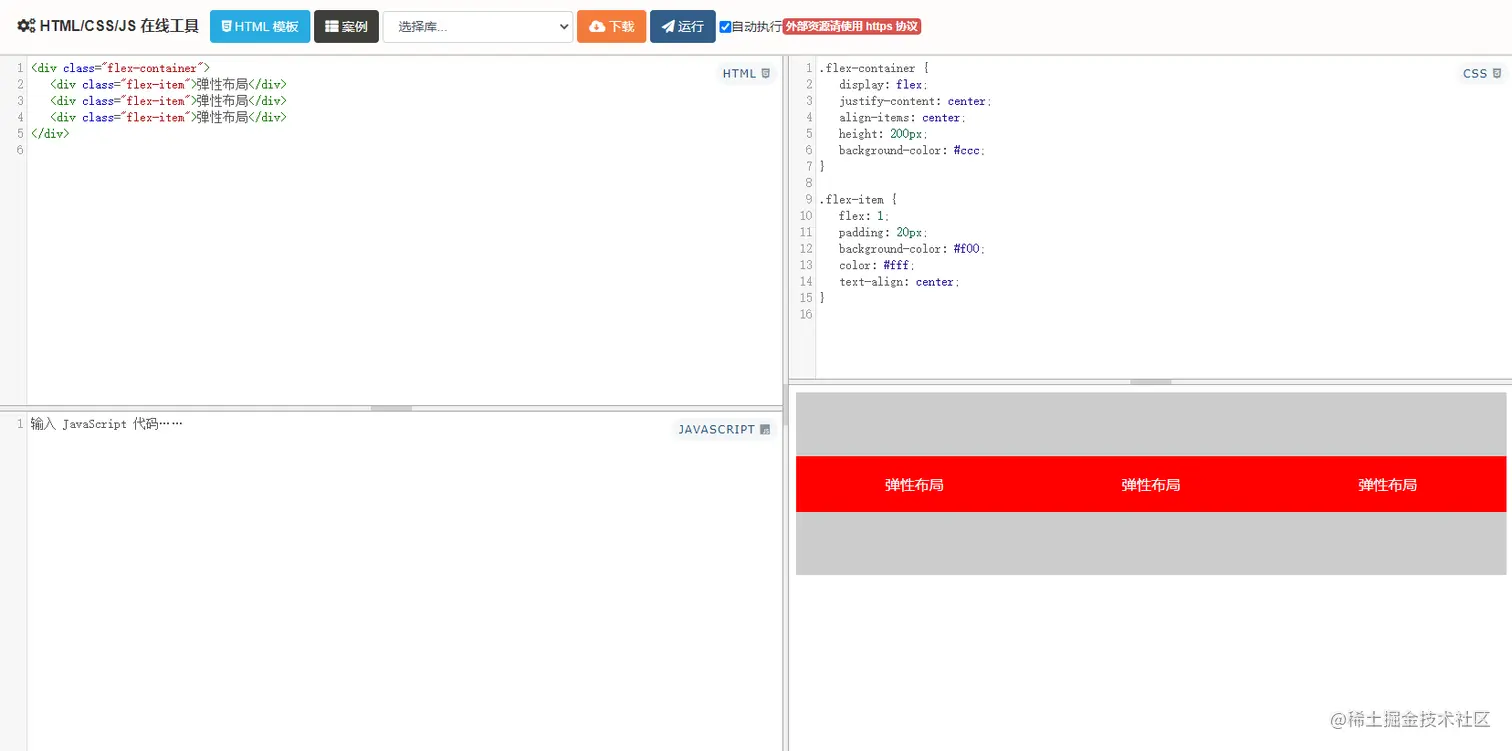Click the JAVASCRIPT panel label icon
This screenshot has width=1512, height=751.
tap(765, 430)
